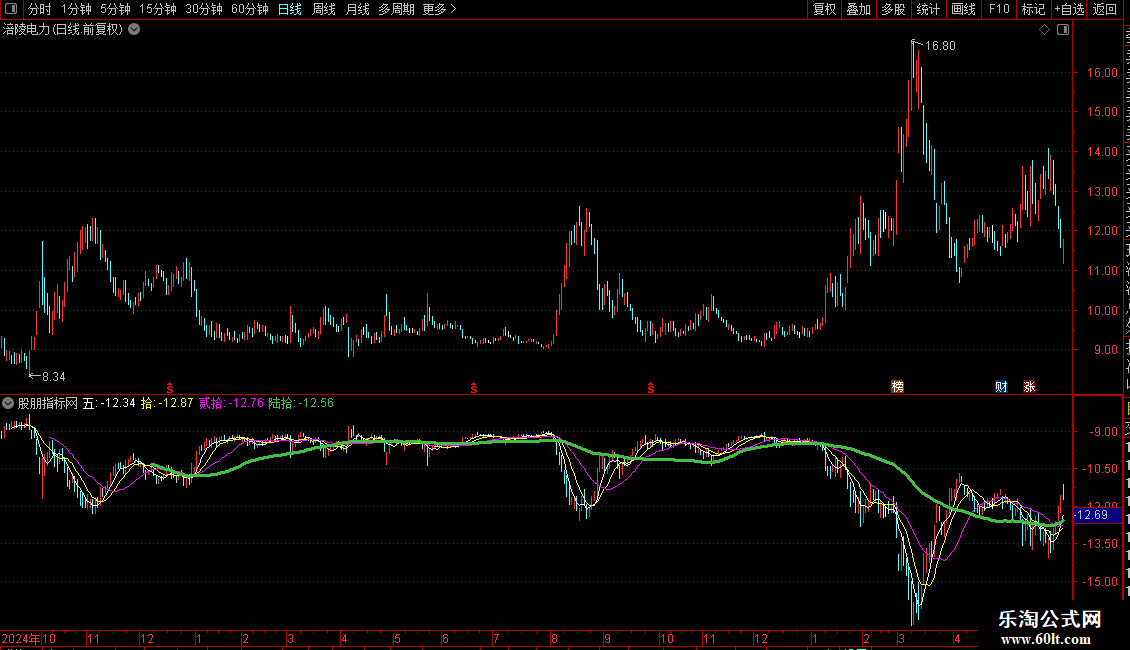Click the 9.00 price axis label
Screen dimensions: 1130x650
(x=1105, y=350)
